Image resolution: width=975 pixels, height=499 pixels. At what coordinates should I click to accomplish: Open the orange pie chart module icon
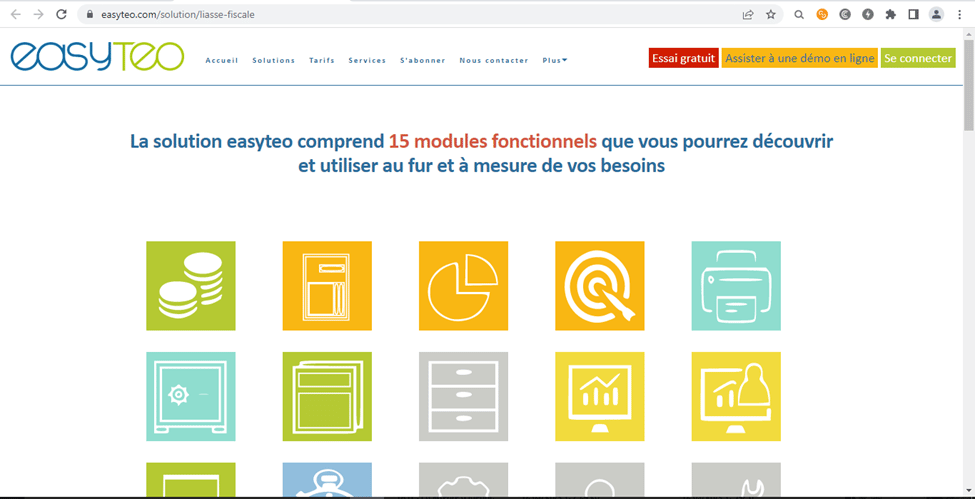pyautogui.click(x=463, y=286)
